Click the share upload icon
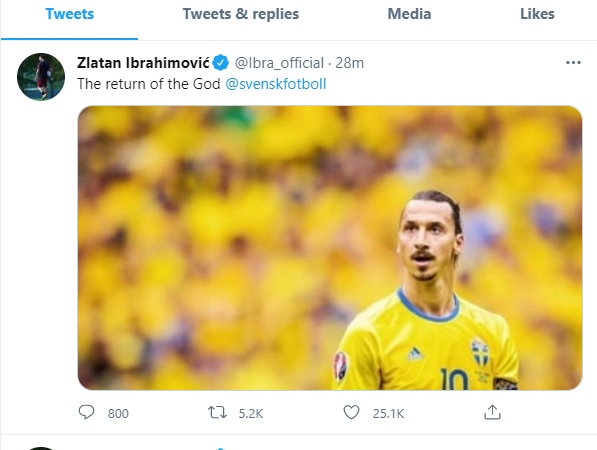The height and width of the screenshot is (450, 597). coord(492,412)
